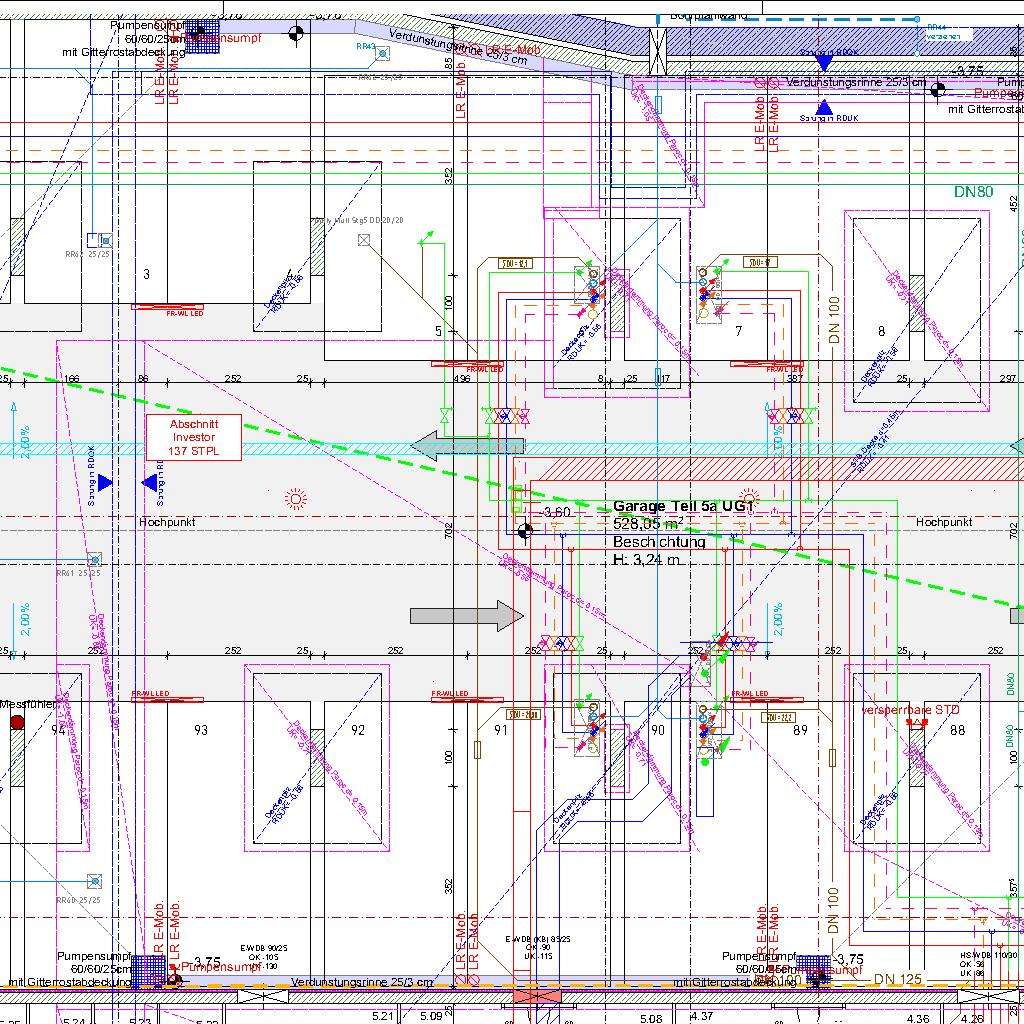Viewport: 1024px width, 1024px height.
Task: Select the Poly Mull crossed-box symbol
Action: tap(364, 240)
